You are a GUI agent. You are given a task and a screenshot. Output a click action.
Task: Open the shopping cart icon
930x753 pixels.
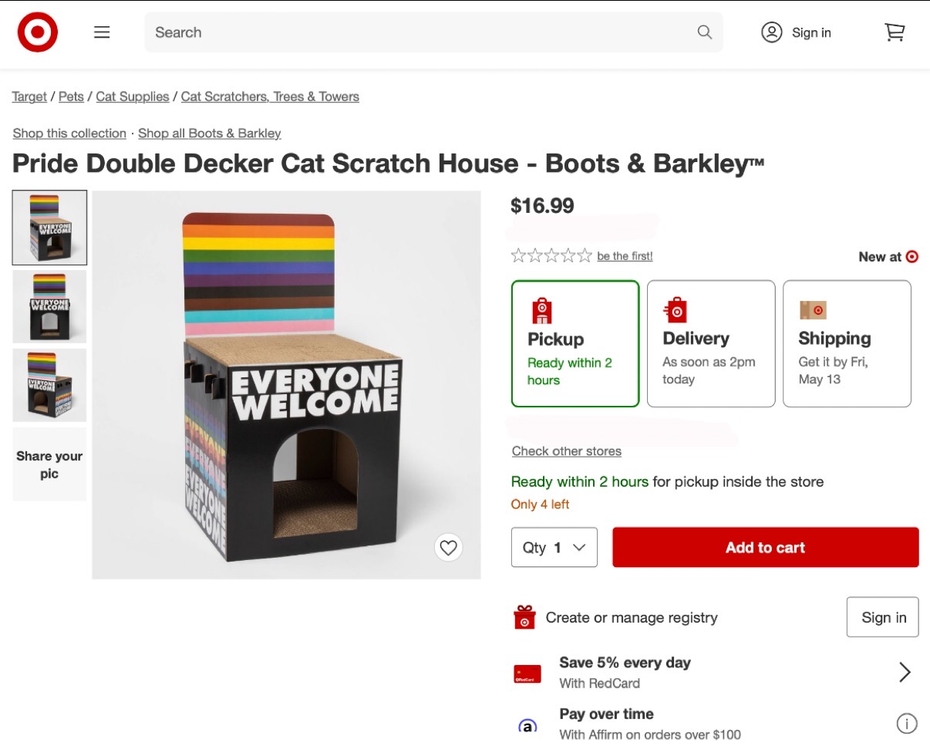[x=894, y=32]
